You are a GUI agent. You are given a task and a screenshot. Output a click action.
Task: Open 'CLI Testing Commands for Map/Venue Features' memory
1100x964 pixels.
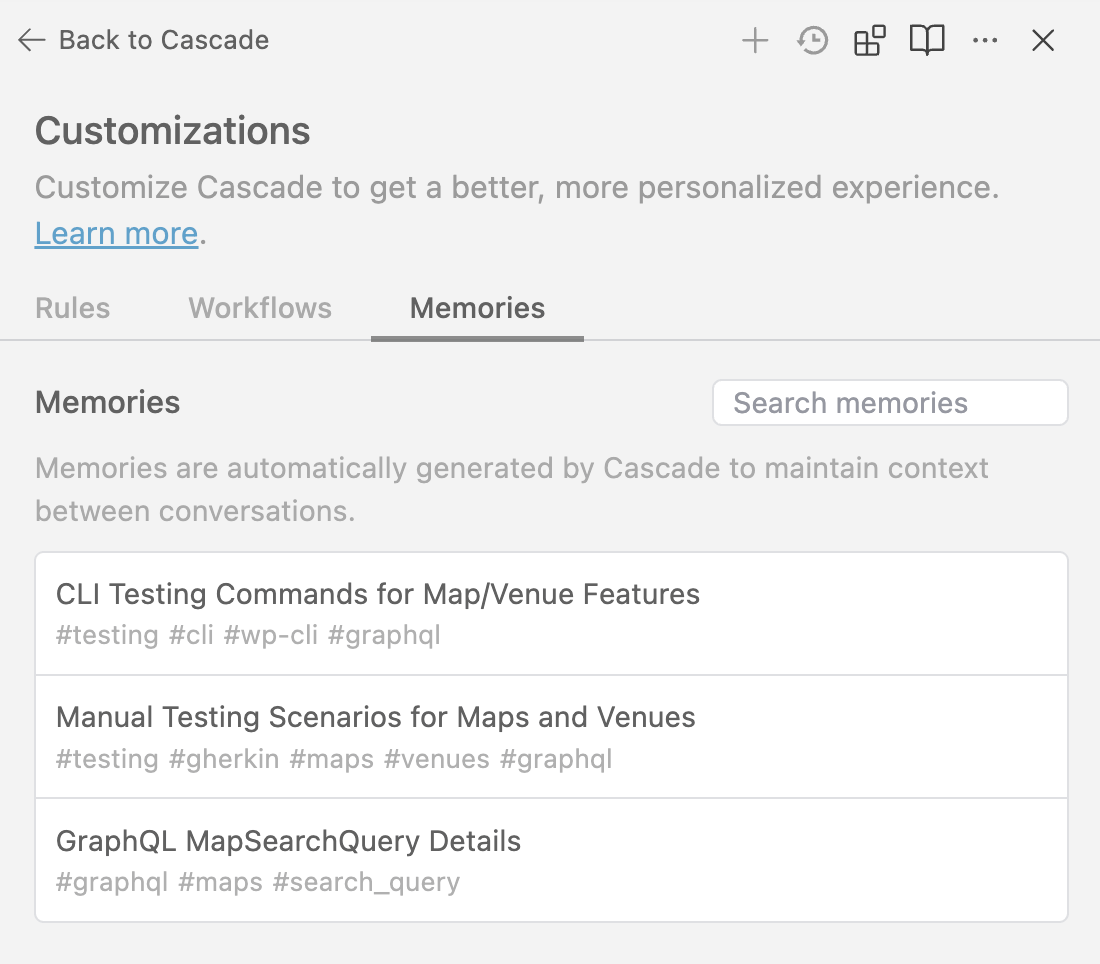[378, 594]
